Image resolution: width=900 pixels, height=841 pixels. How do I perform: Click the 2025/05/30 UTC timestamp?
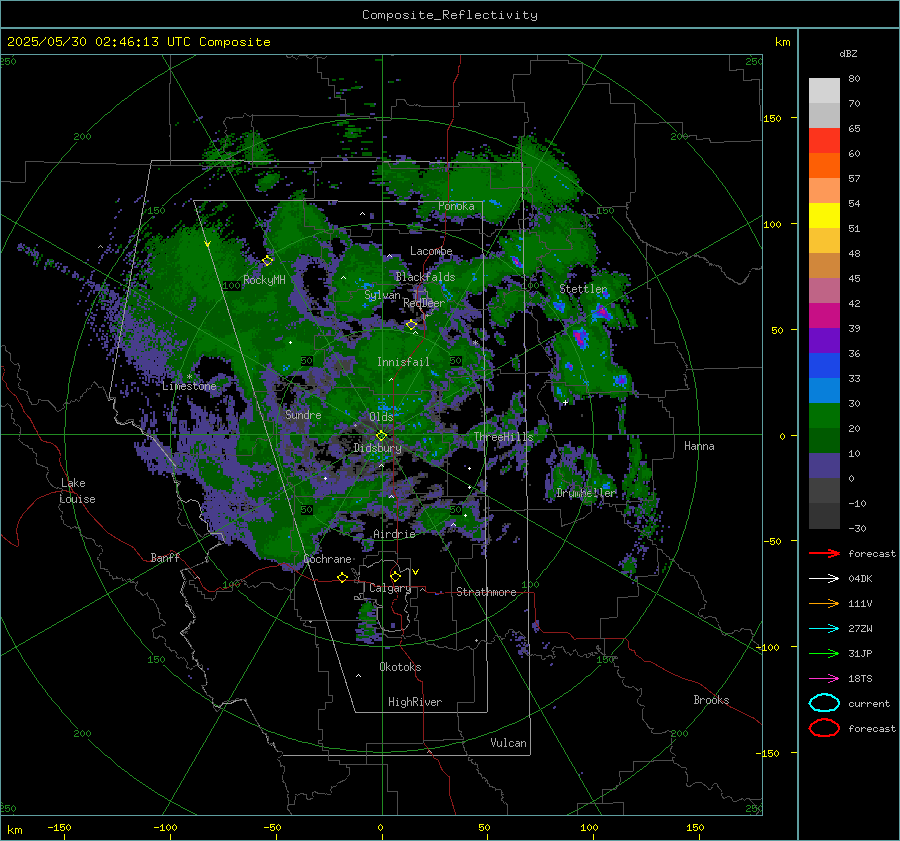tap(138, 42)
